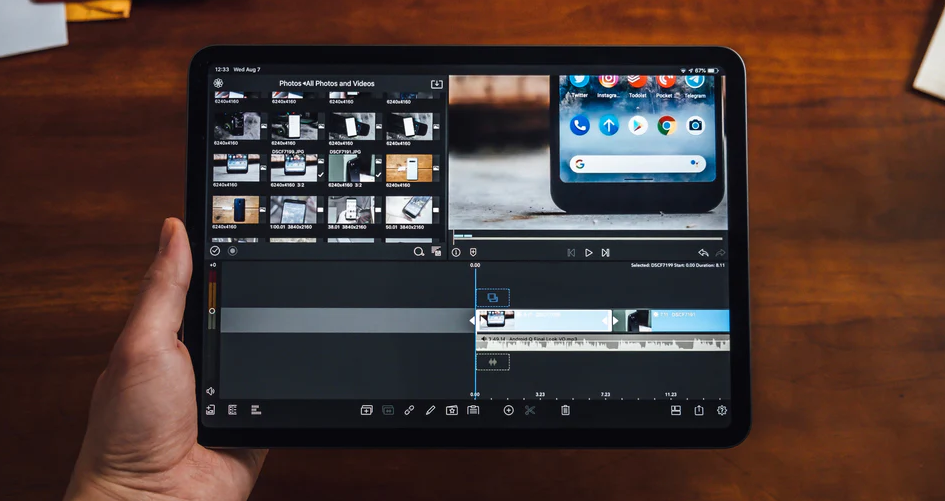Tap the battery 67% indicator in status bar
945x501 pixels.
(706, 71)
